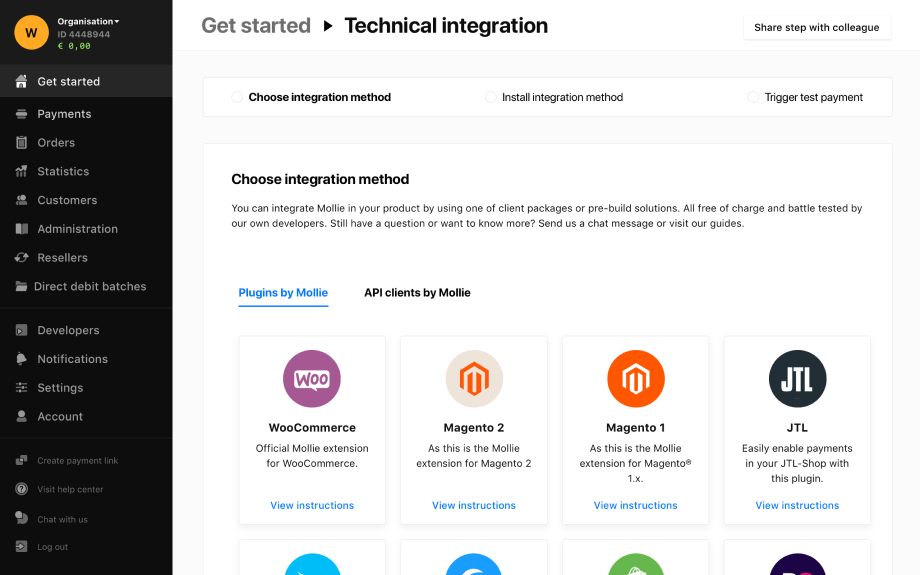
Task: Click the Notifications bell icon
Action: [x=21, y=359]
